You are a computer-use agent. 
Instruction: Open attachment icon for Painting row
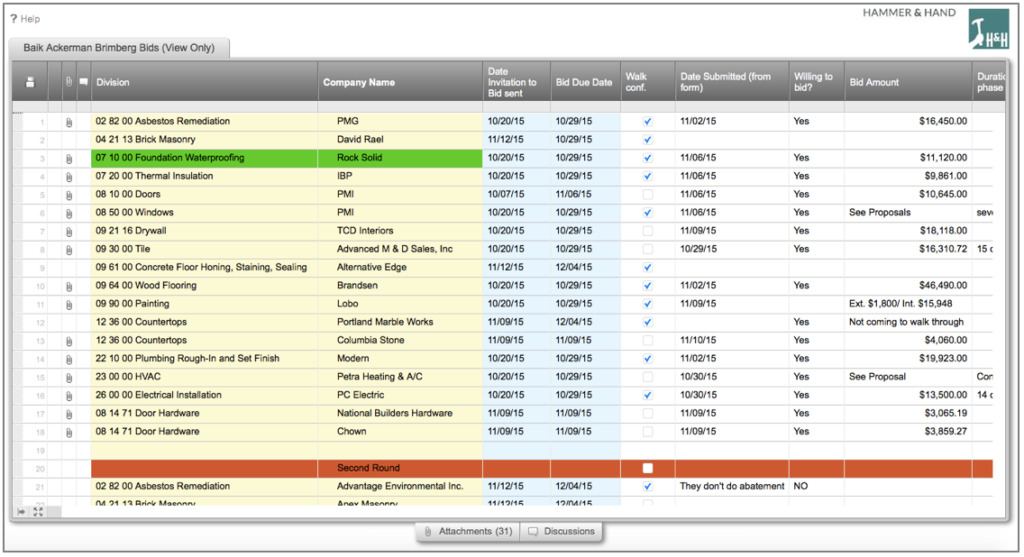(69, 304)
